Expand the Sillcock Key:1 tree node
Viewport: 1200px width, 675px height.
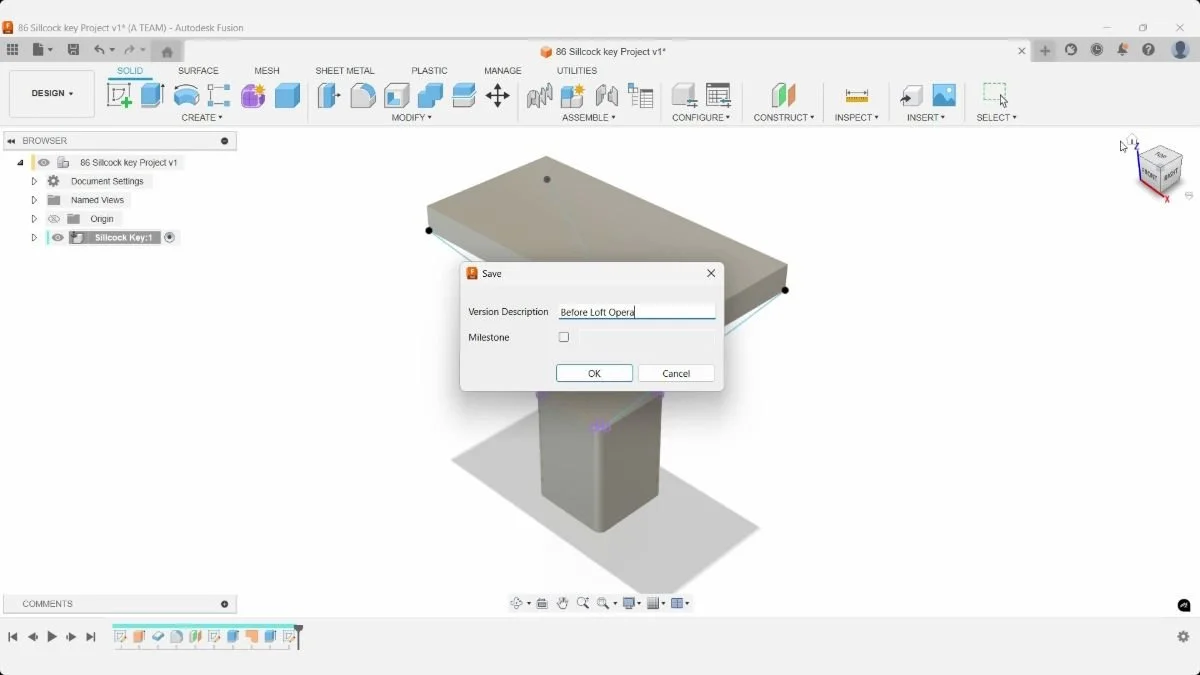pyautogui.click(x=34, y=238)
